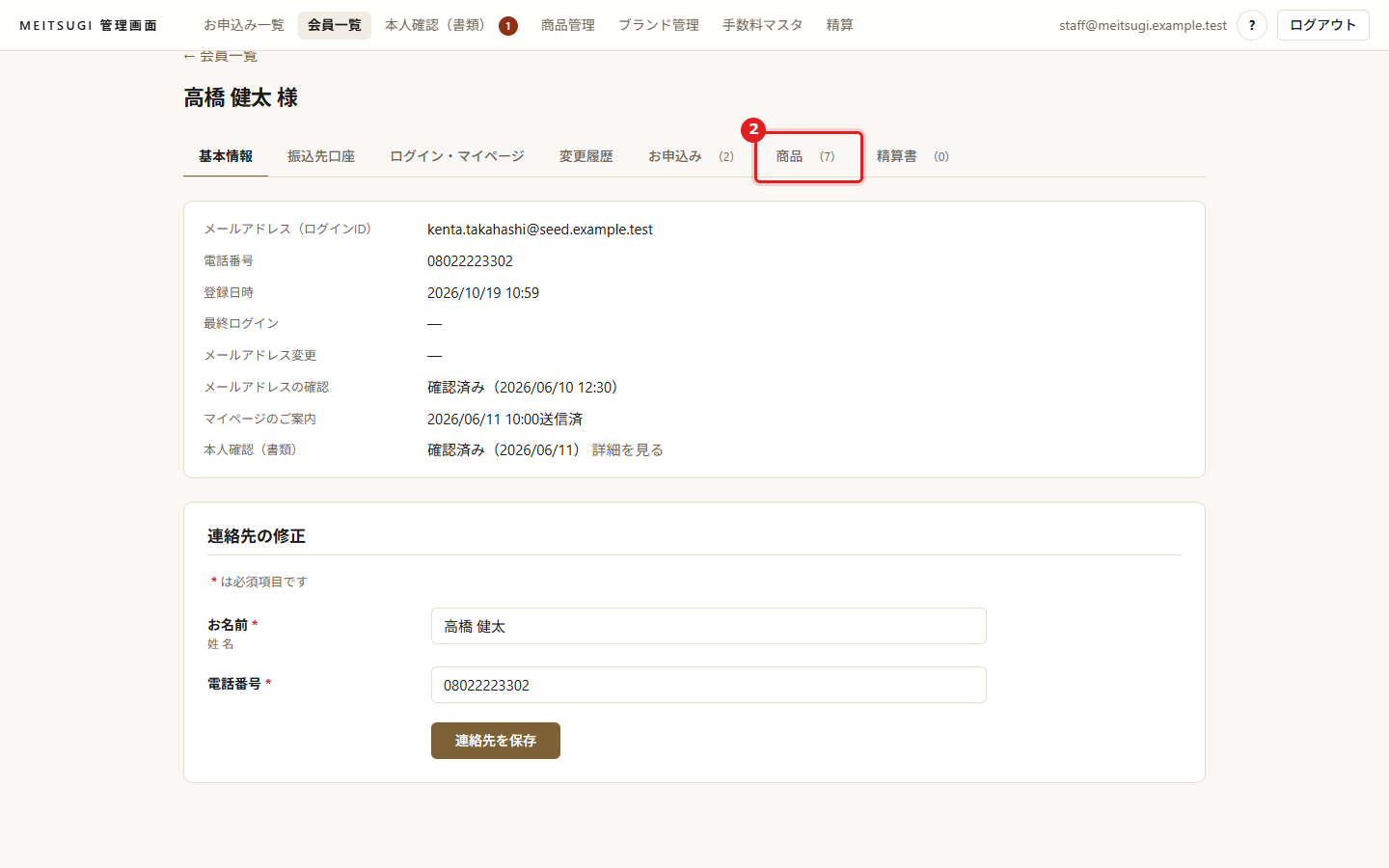Open 手数料マスタ navigation item

point(763,25)
